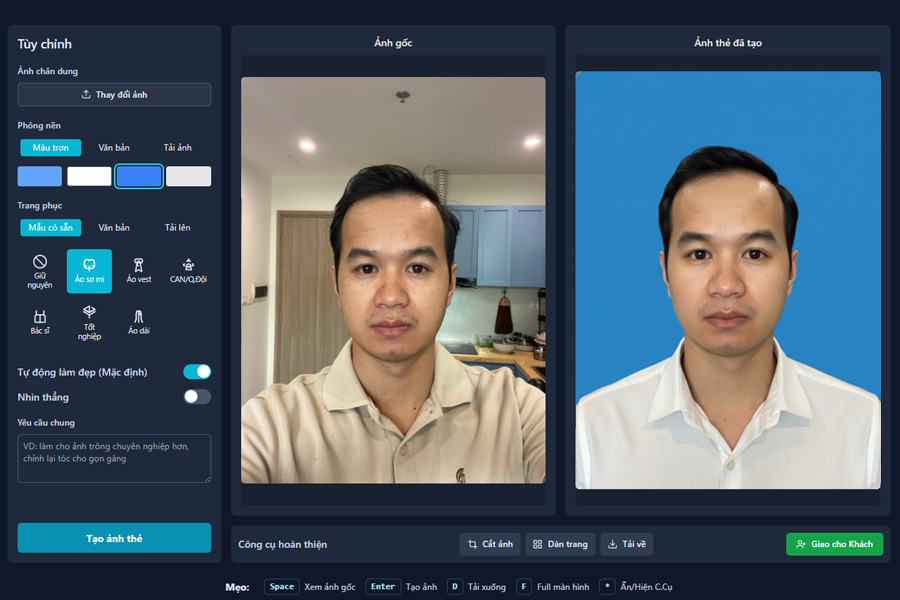
Task: Pick the white background color swatch
Action: 89,176
